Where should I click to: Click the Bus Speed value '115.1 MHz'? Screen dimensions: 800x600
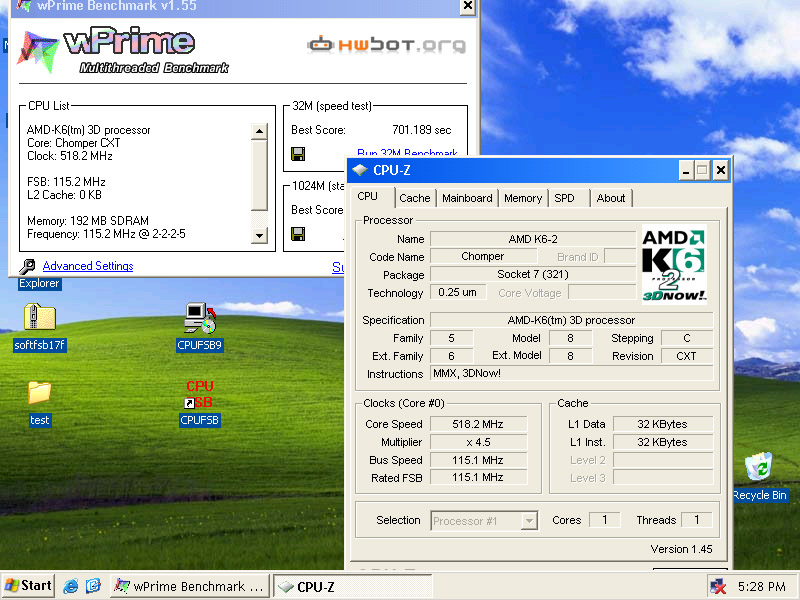tap(478, 460)
